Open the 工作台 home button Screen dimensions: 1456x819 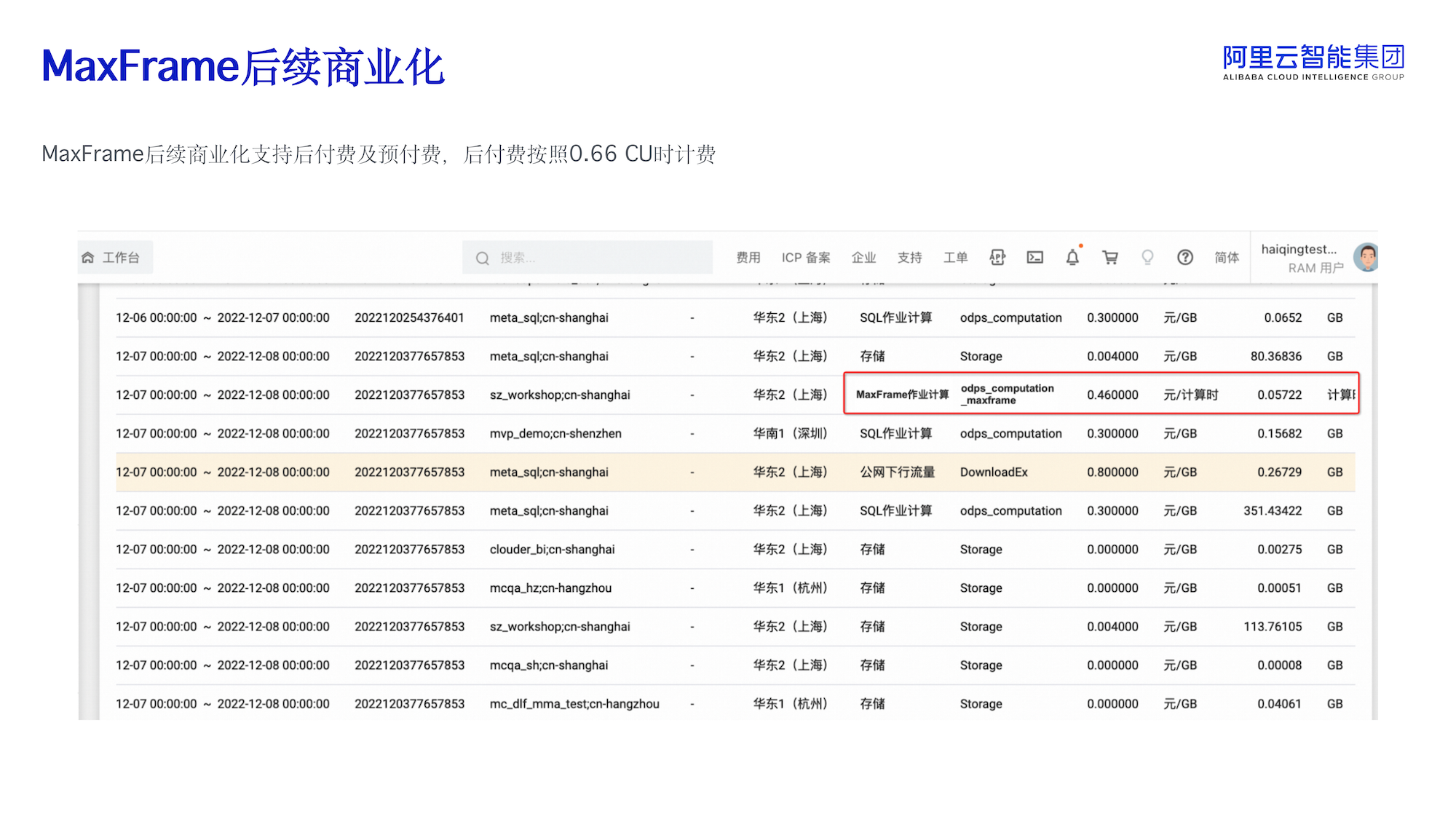coord(115,258)
